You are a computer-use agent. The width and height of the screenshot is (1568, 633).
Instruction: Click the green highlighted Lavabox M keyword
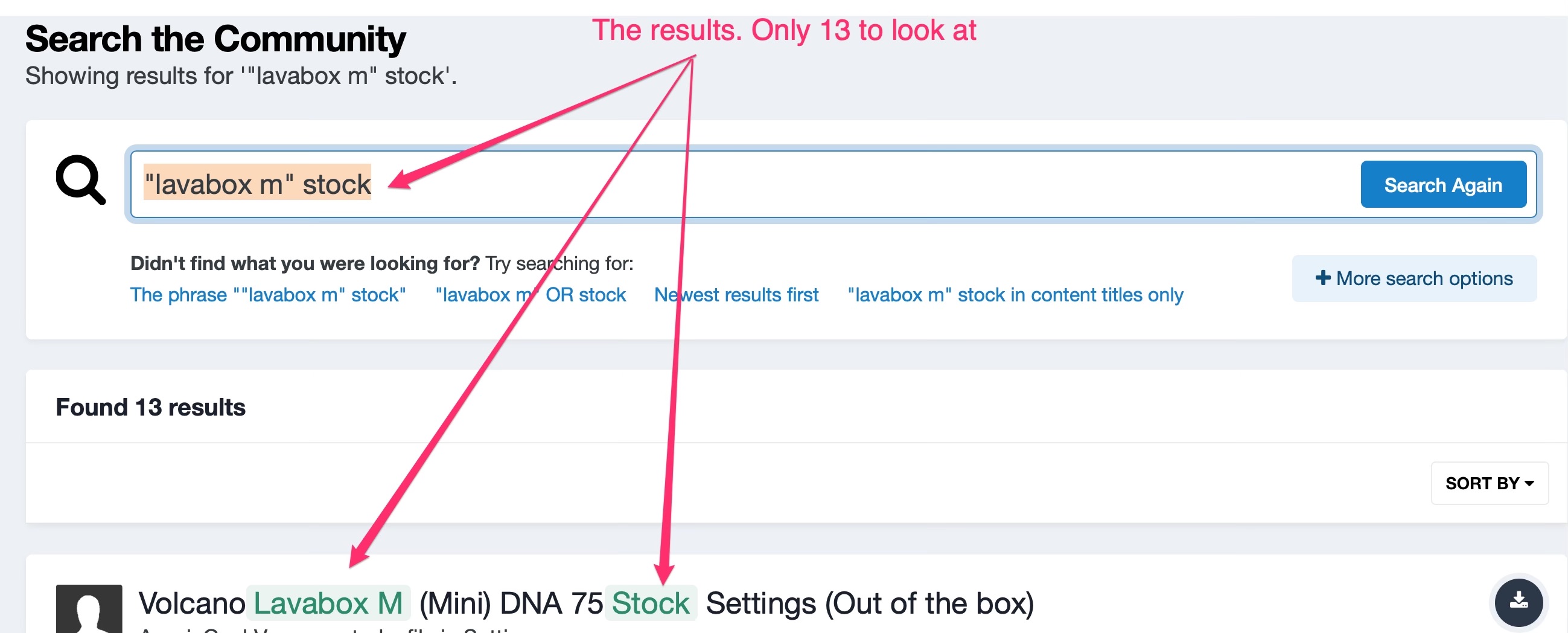point(328,603)
